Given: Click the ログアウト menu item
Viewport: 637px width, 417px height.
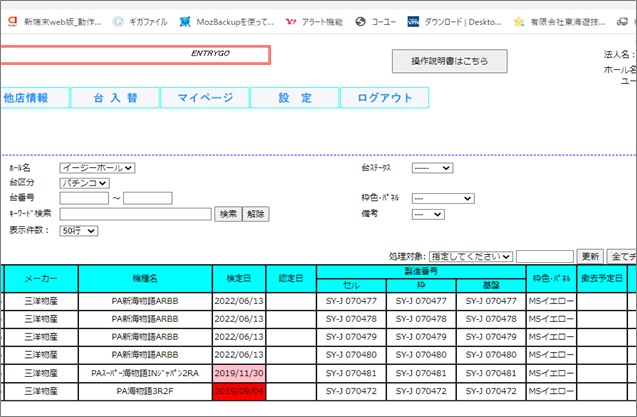Looking at the screenshot, I should pos(384,98).
